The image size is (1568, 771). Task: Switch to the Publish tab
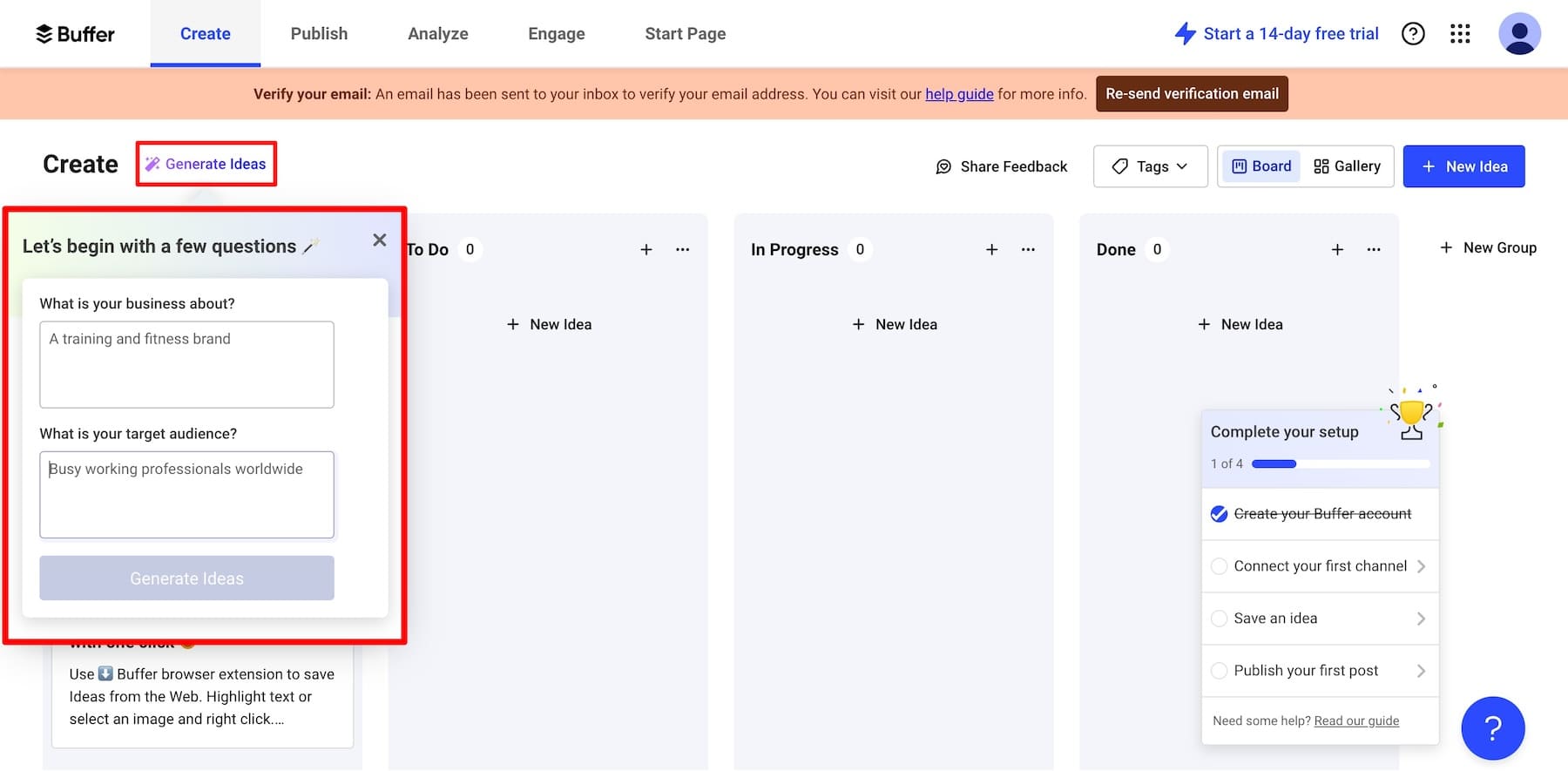coord(319,34)
